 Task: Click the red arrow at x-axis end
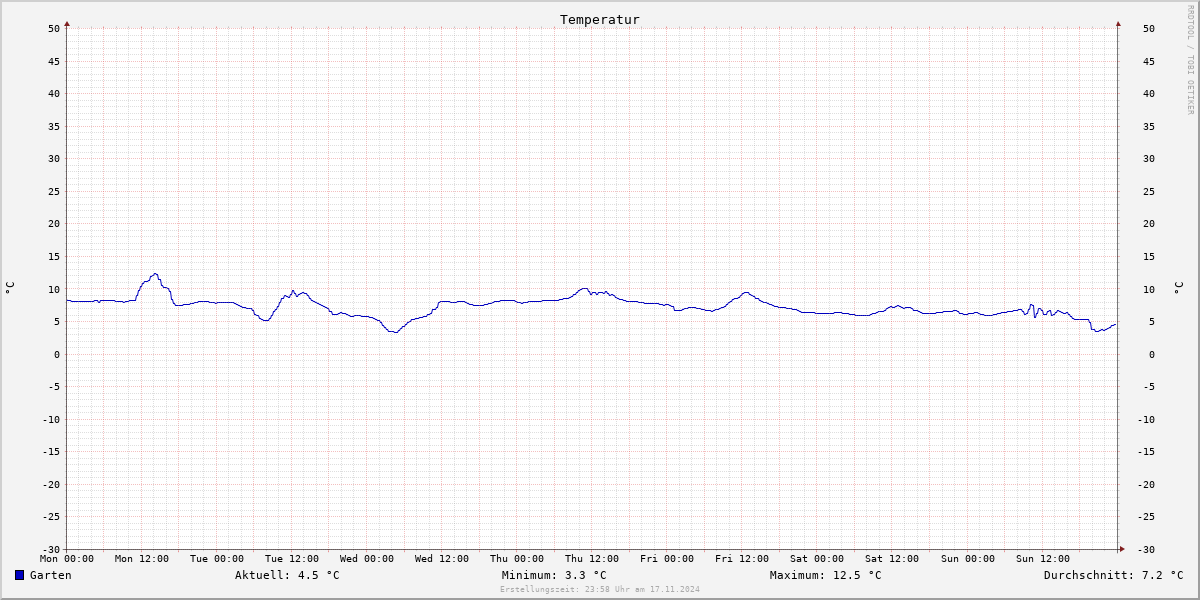point(1122,549)
